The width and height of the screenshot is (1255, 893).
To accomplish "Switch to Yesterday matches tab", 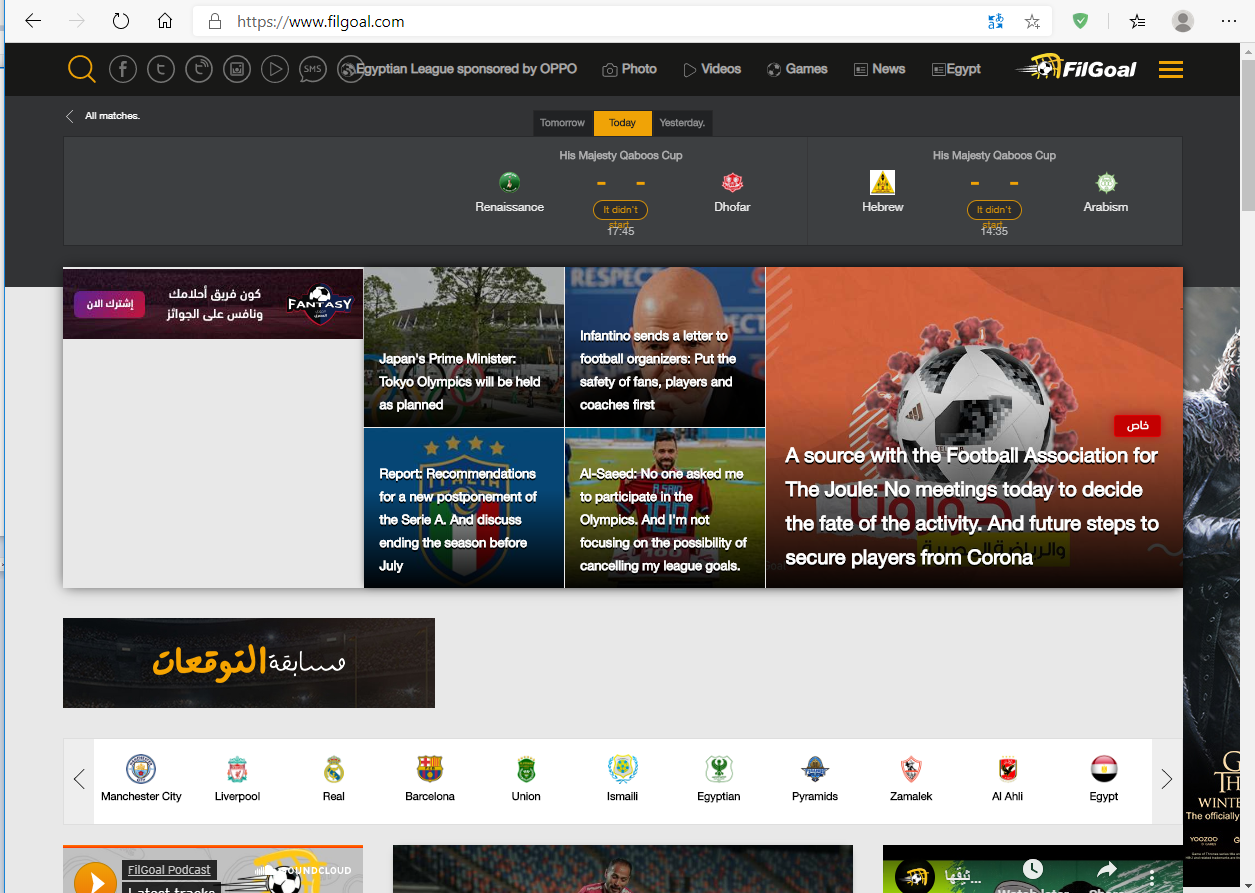I will (x=682, y=123).
